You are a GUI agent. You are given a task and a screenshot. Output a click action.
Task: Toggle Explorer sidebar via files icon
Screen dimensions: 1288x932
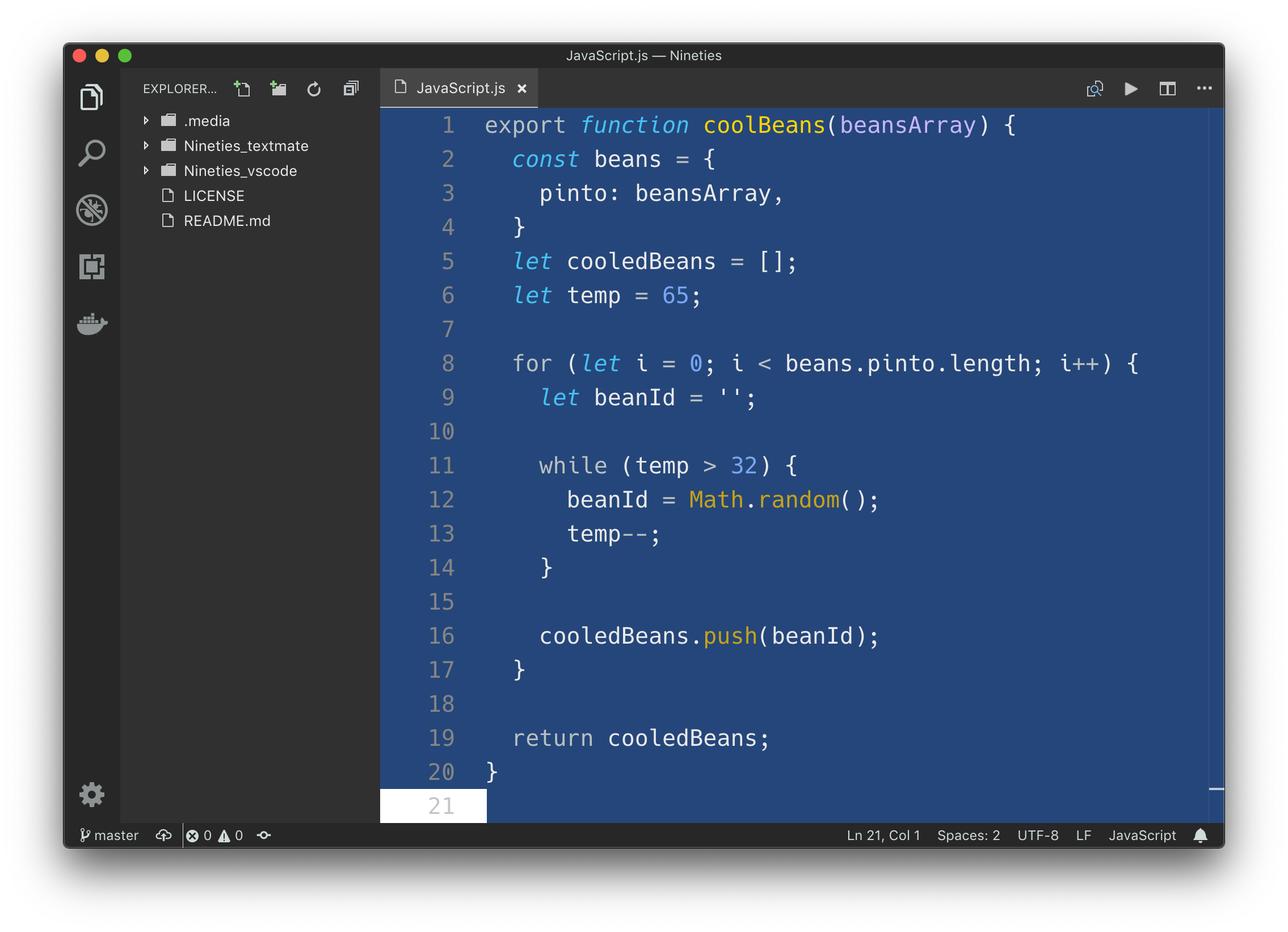pyautogui.click(x=91, y=97)
